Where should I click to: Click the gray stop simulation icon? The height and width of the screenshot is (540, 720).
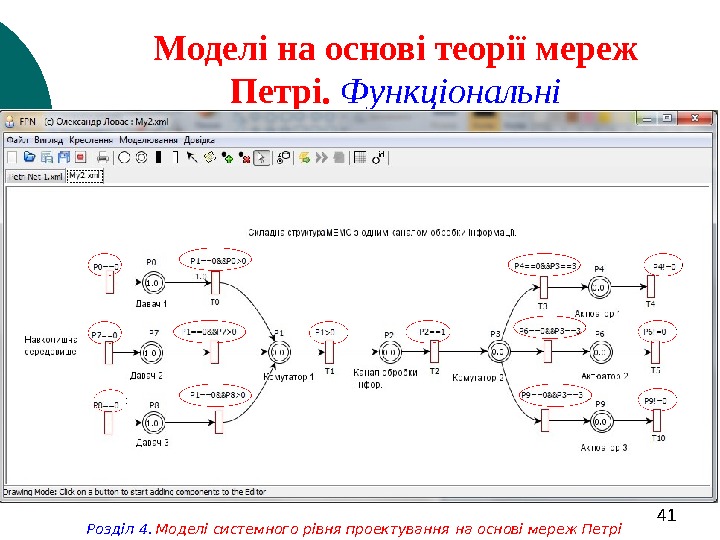pyautogui.click(x=339, y=158)
